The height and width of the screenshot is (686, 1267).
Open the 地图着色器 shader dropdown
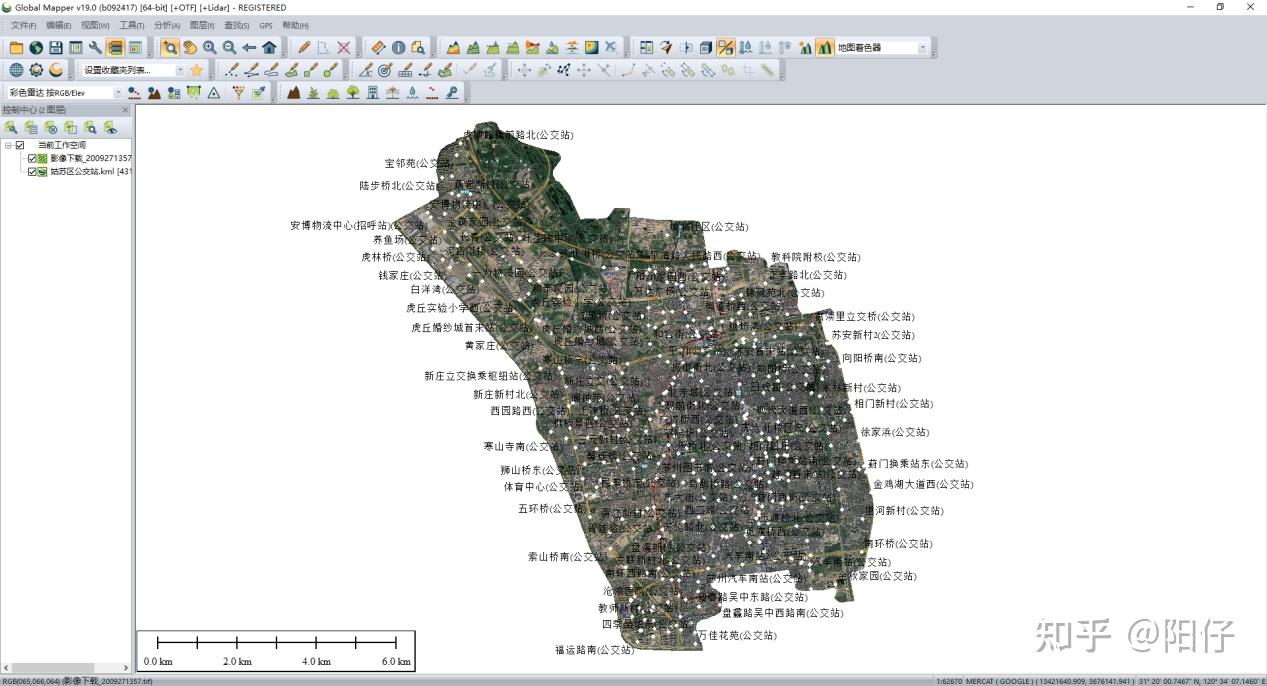[x=923, y=46]
